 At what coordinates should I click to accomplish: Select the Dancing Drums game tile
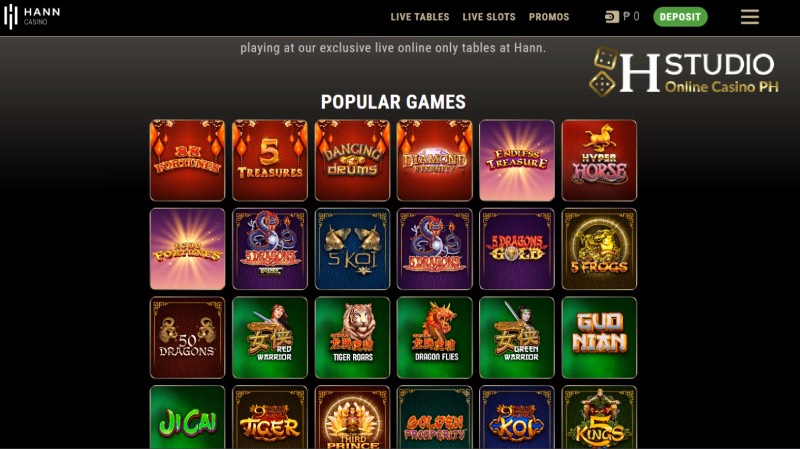click(x=352, y=160)
